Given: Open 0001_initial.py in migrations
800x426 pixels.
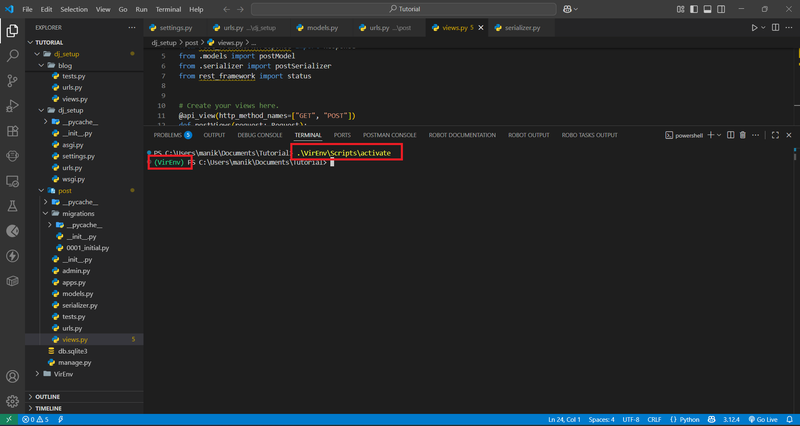Looking at the screenshot, I should pyautogui.click(x=87, y=248).
